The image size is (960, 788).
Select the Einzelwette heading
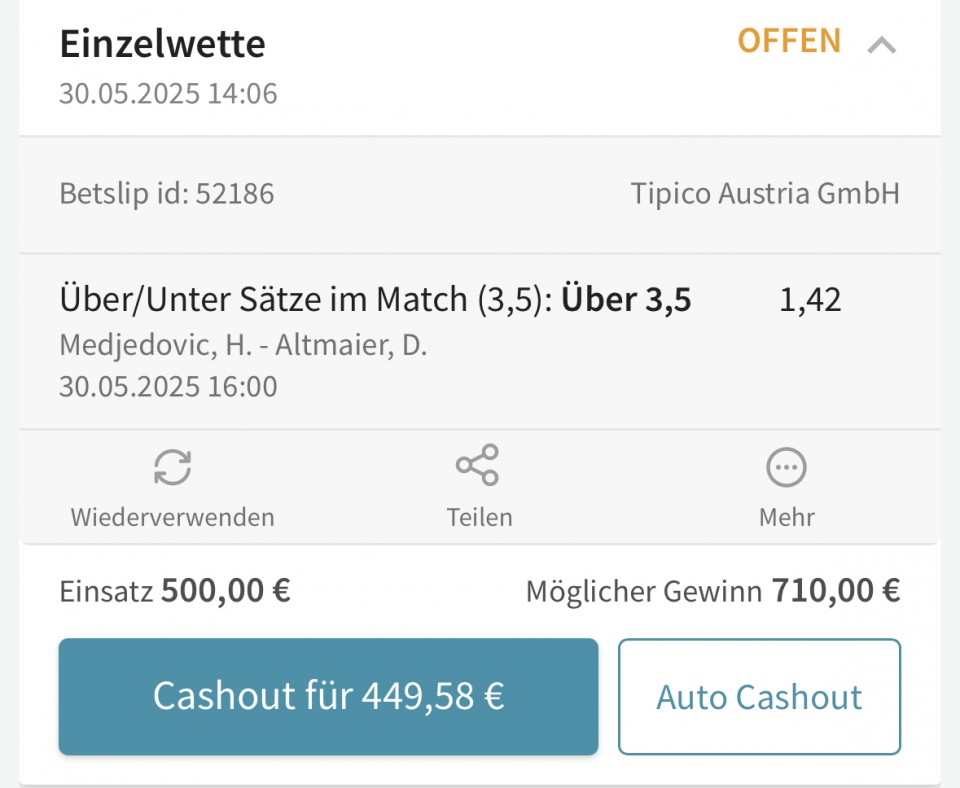point(162,44)
